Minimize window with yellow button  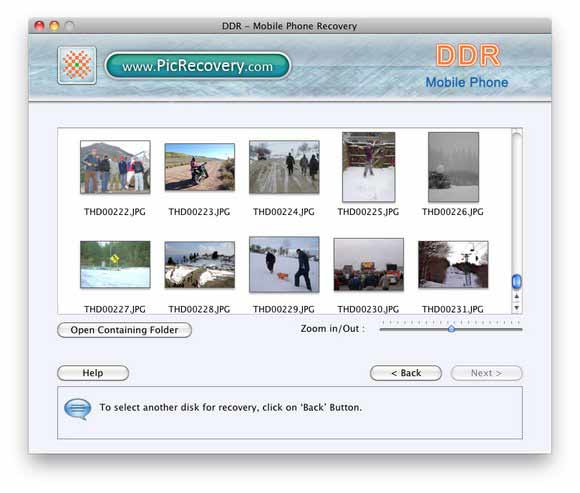(x=54, y=26)
